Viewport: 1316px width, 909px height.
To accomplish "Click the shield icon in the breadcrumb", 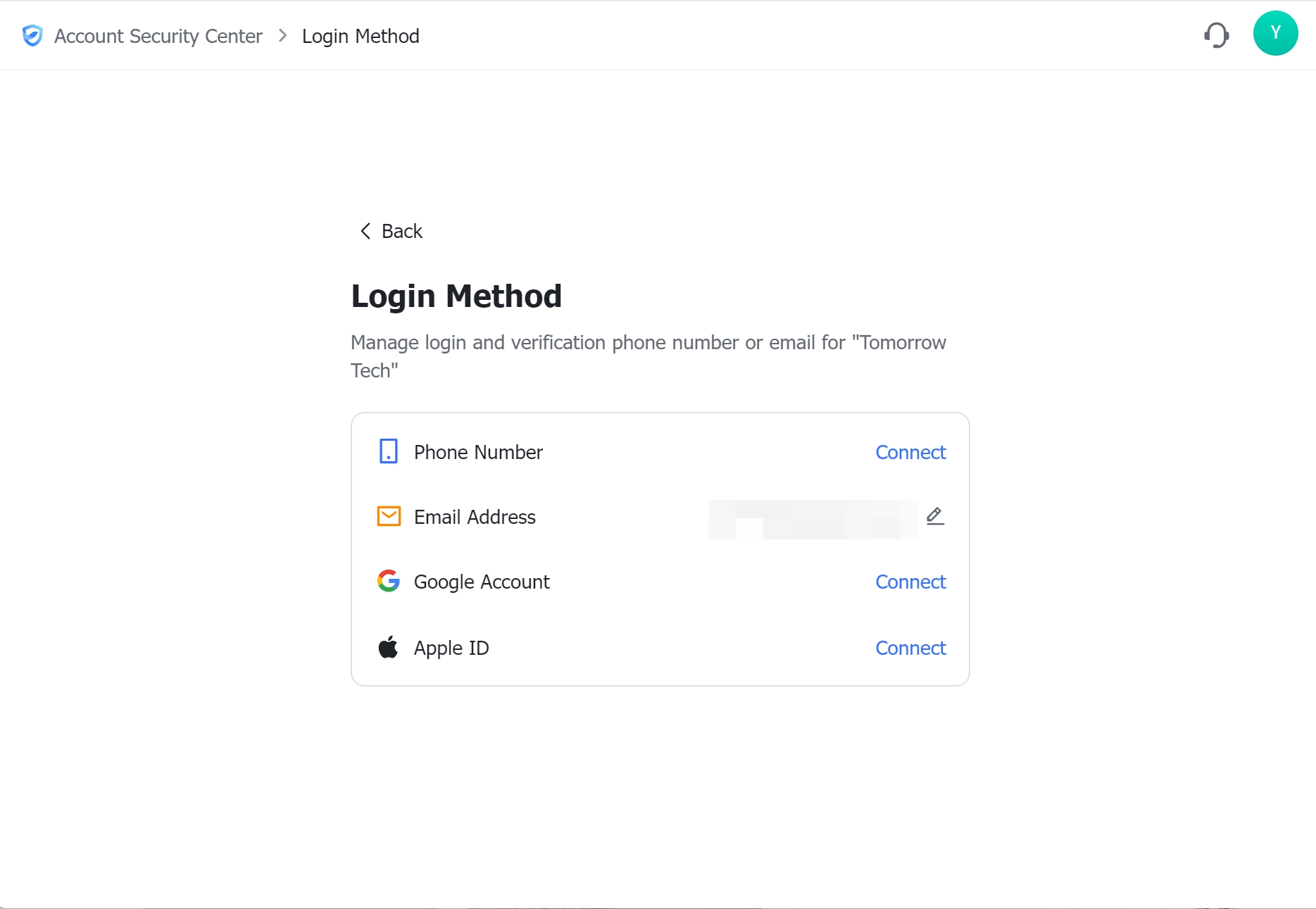I will coord(32,35).
